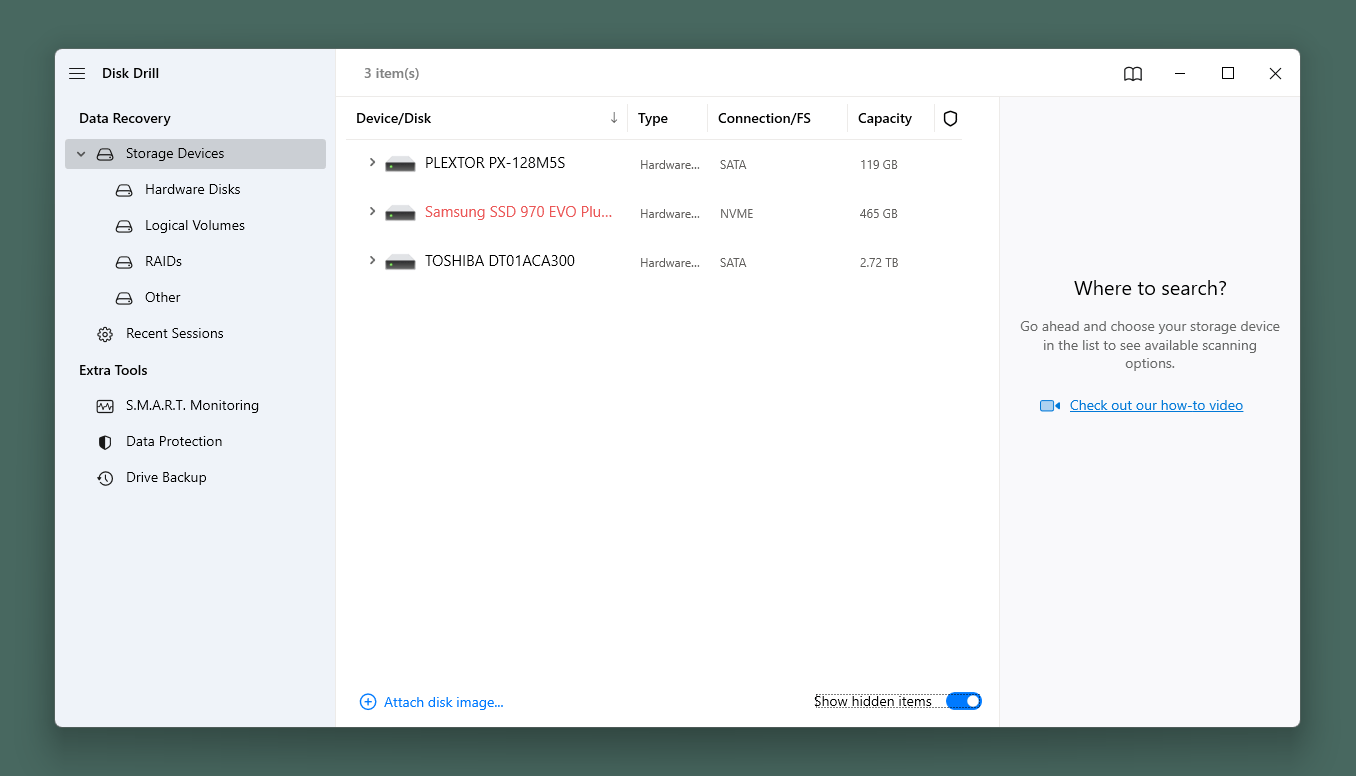This screenshot has height=776, width=1356.
Task: Click the Logical Volumes drive icon
Action: tap(124, 226)
